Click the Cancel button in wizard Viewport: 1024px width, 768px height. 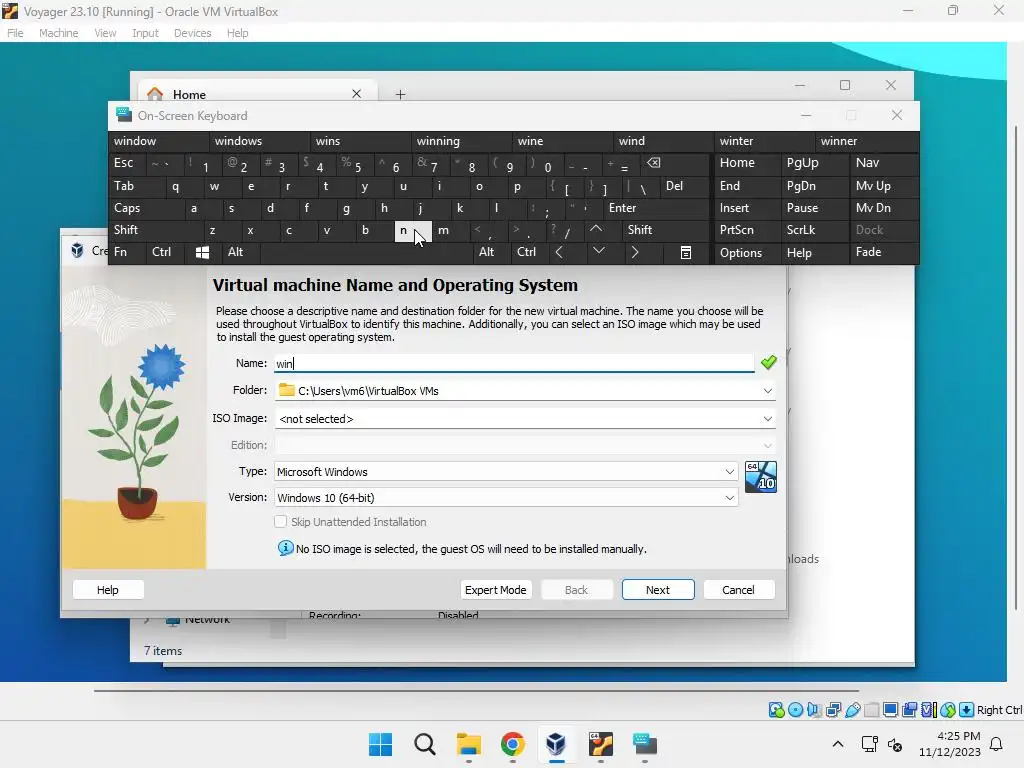[x=739, y=590]
